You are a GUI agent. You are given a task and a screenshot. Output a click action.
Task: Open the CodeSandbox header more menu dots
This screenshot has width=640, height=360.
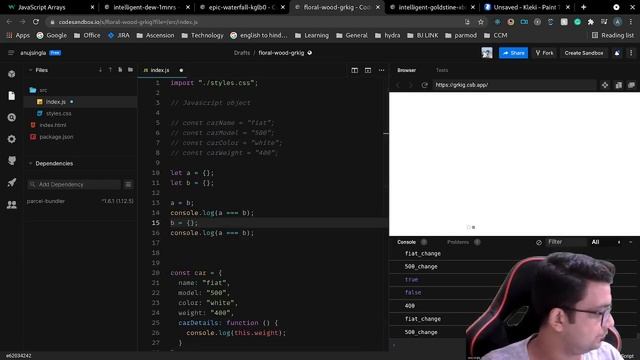631,53
